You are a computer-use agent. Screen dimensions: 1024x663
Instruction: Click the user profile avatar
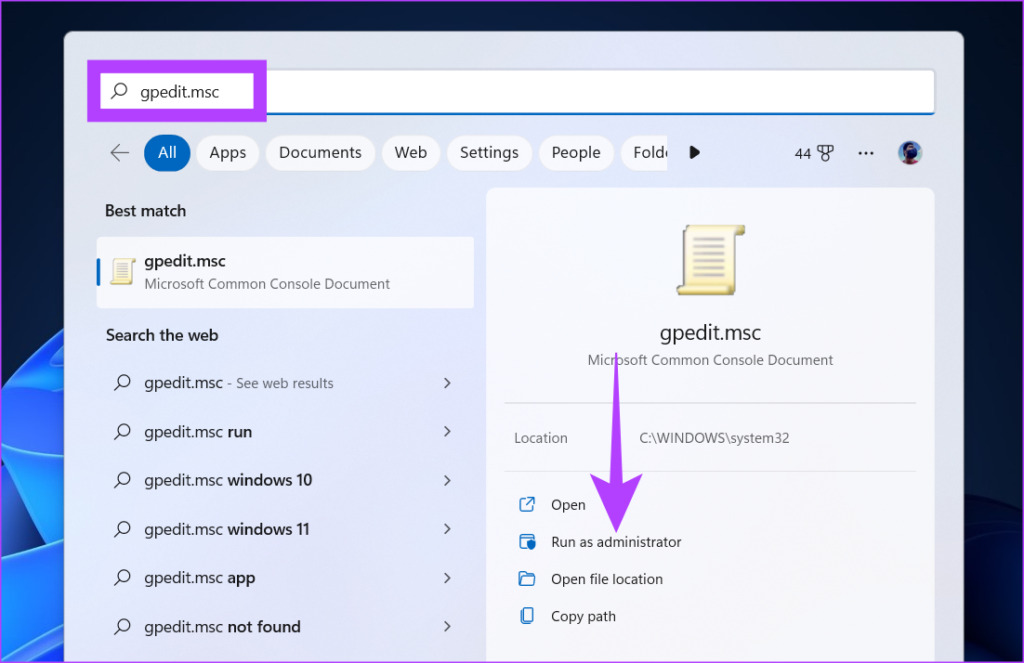pyautogui.click(x=910, y=153)
